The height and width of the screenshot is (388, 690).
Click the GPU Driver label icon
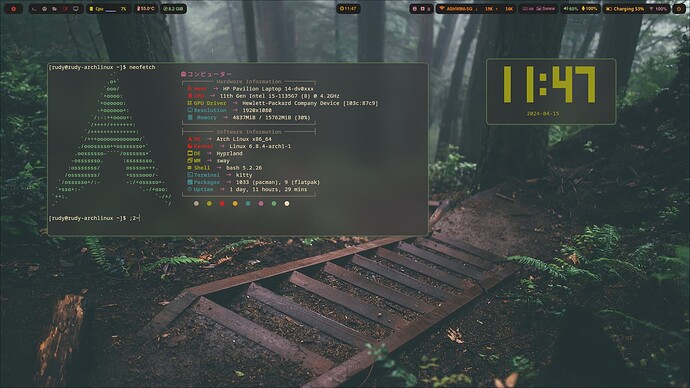coord(190,103)
